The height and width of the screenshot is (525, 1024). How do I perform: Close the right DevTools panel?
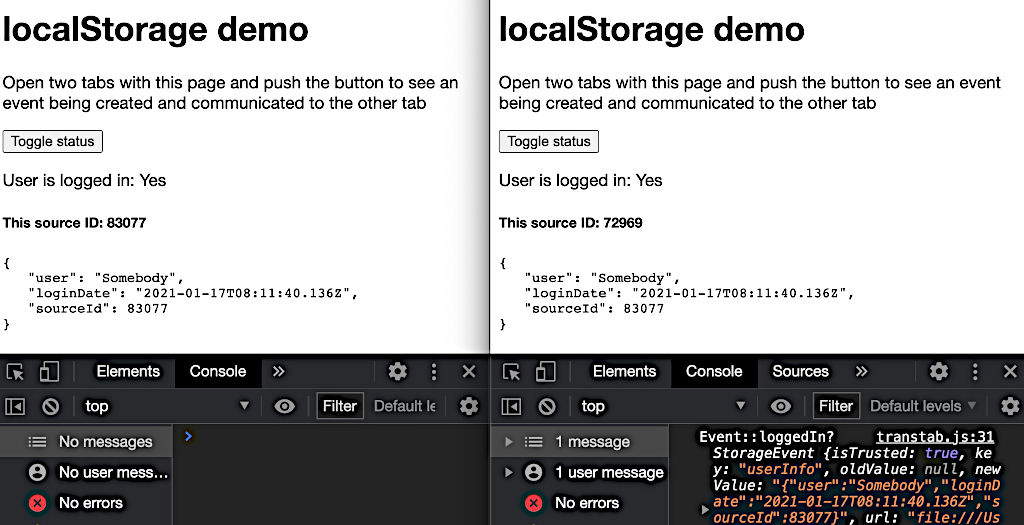coord(1010,372)
